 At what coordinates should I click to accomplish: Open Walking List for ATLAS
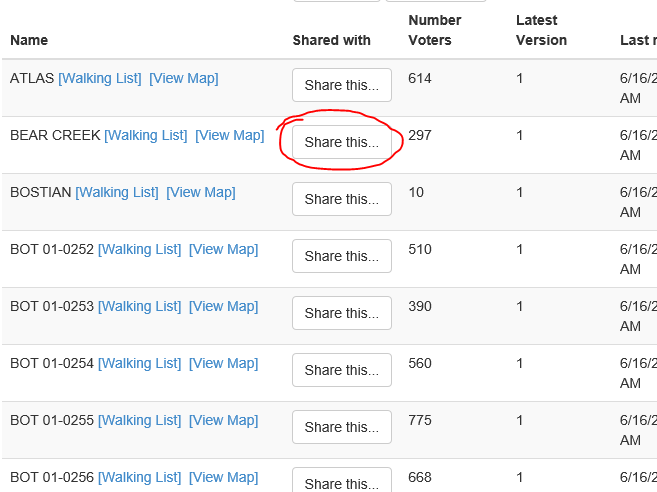(100, 78)
